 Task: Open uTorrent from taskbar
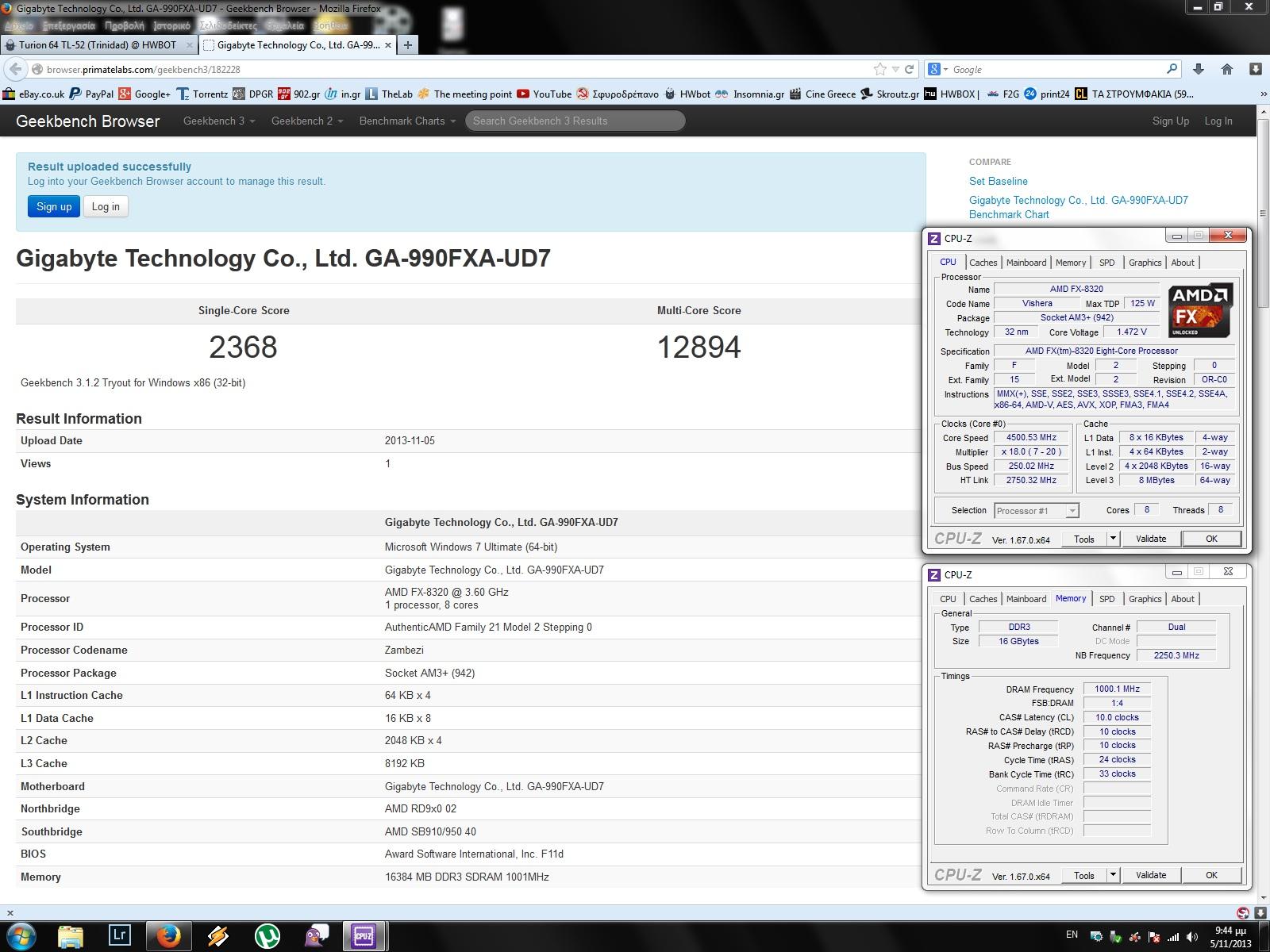point(267,936)
